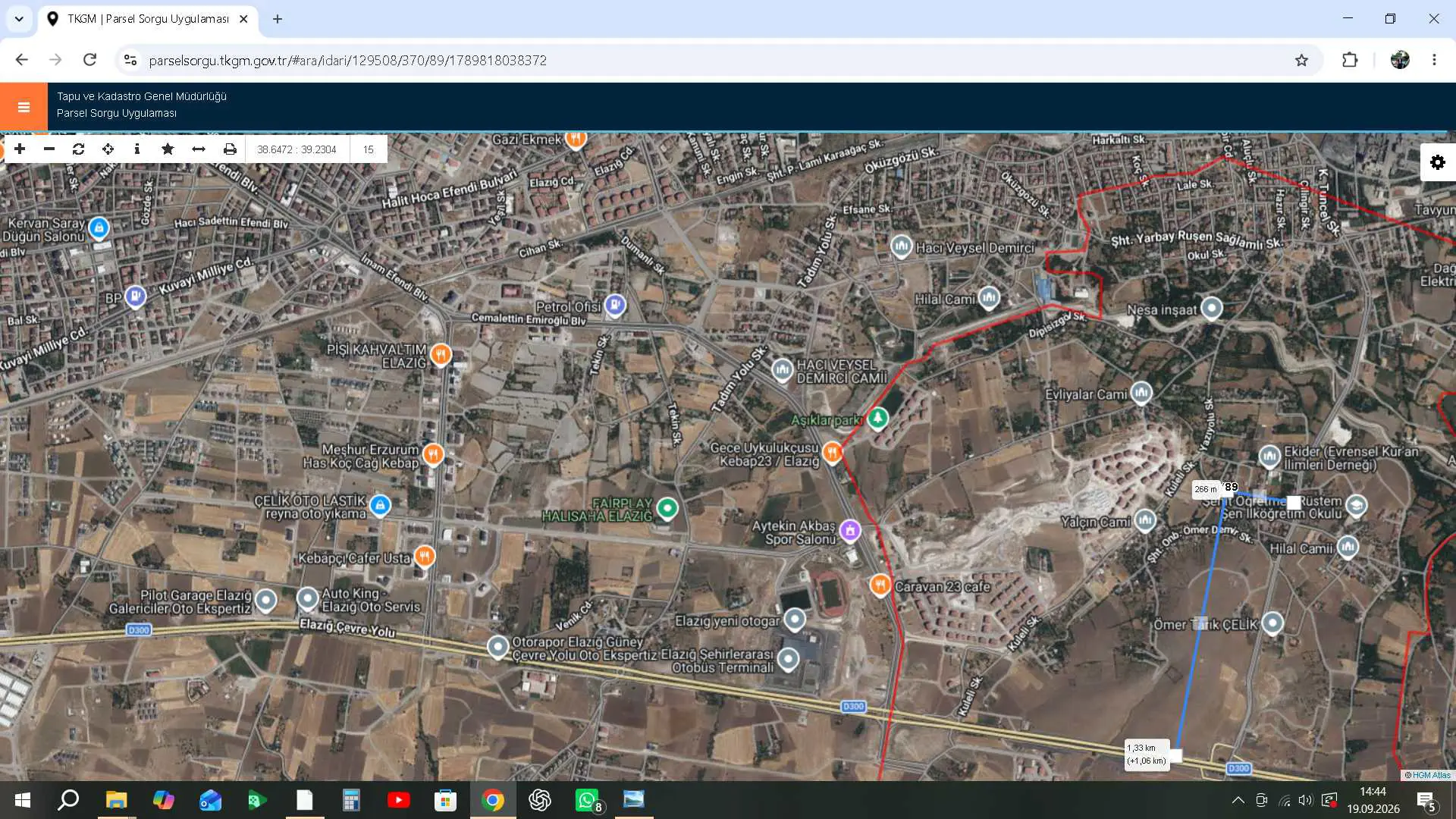The image size is (1456, 819).
Task: Click the Elazığ yeni otogar marker
Action: pyautogui.click(x=795, y=620)
